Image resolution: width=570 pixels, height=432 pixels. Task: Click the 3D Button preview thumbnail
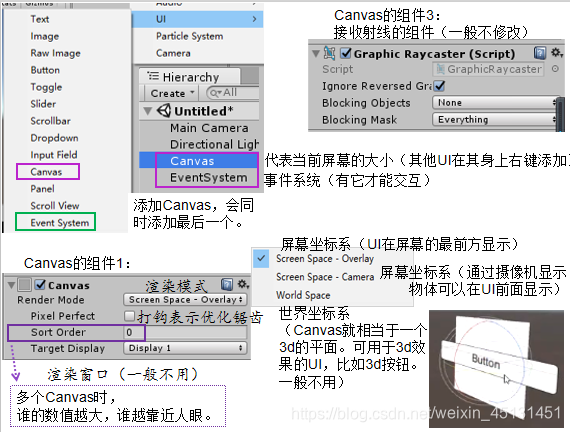(x=496, y=368)
